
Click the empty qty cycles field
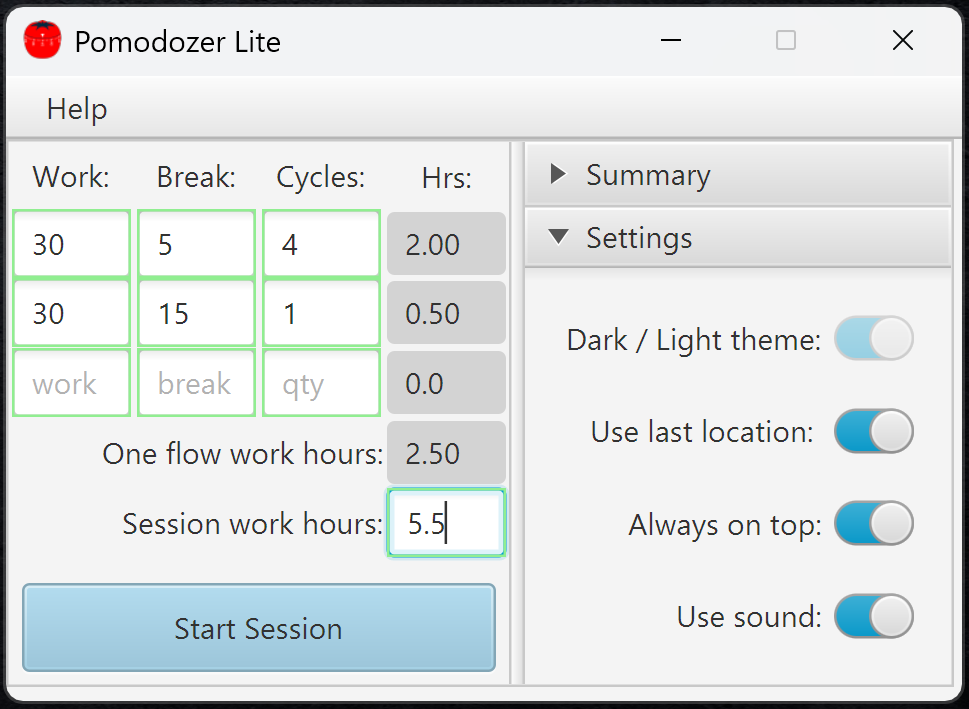pos(321,383)
